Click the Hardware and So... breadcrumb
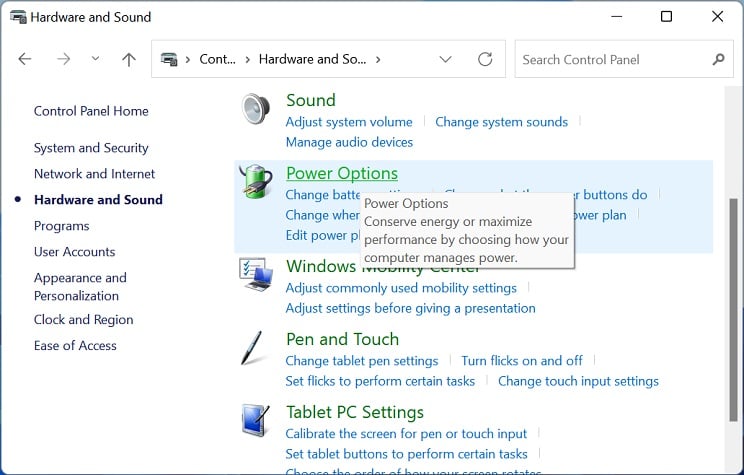The width and height of the screenshot is (744, 475). coord(312,59)
